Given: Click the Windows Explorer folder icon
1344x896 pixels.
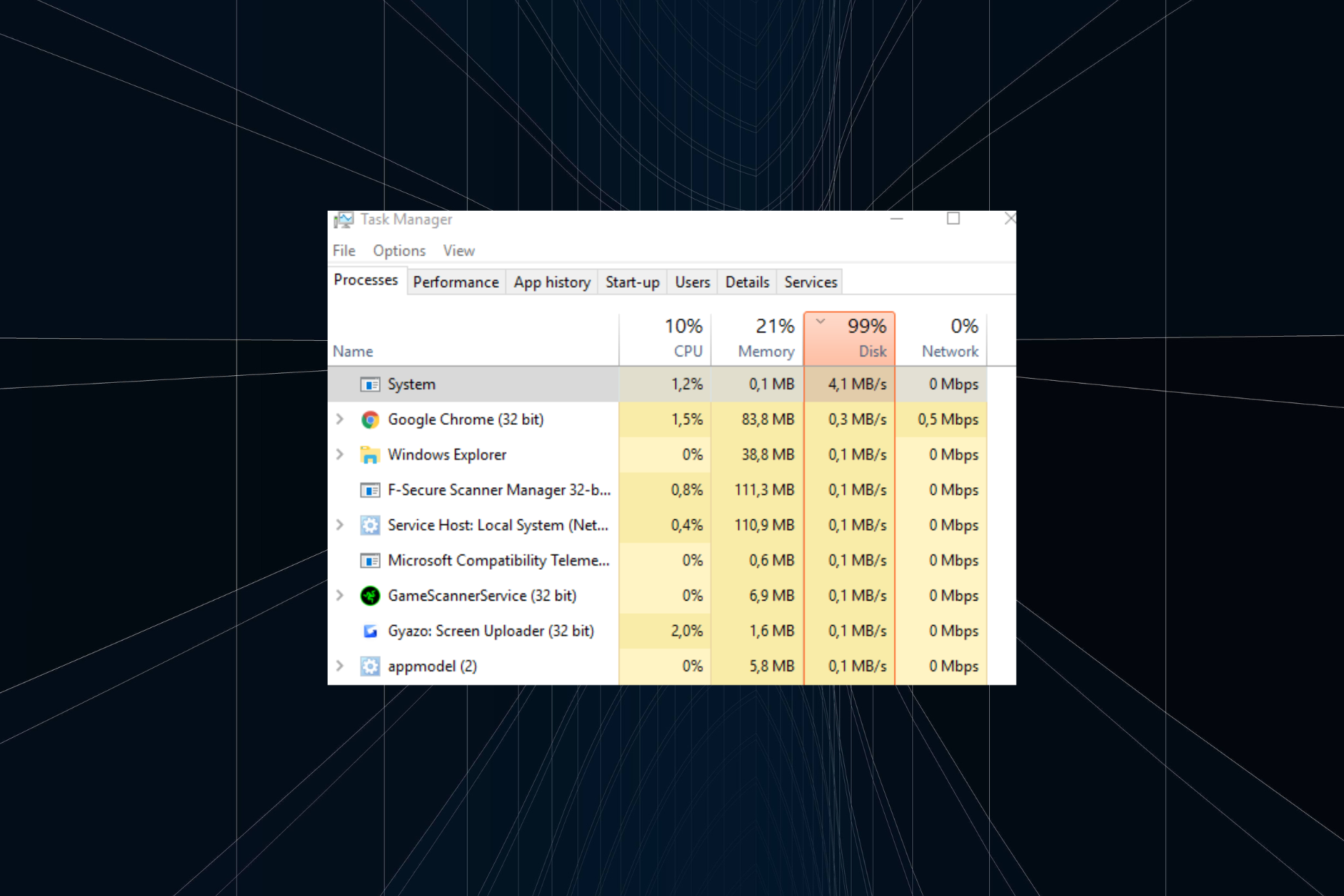Looking at the screenshot, I should coord(370,454).
